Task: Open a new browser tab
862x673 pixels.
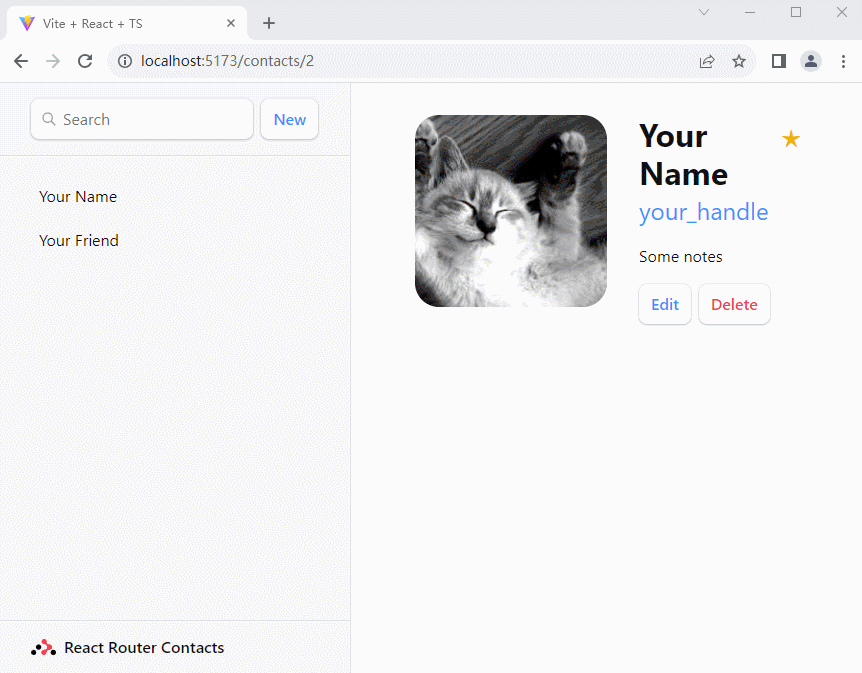Action: coord(269,23)
